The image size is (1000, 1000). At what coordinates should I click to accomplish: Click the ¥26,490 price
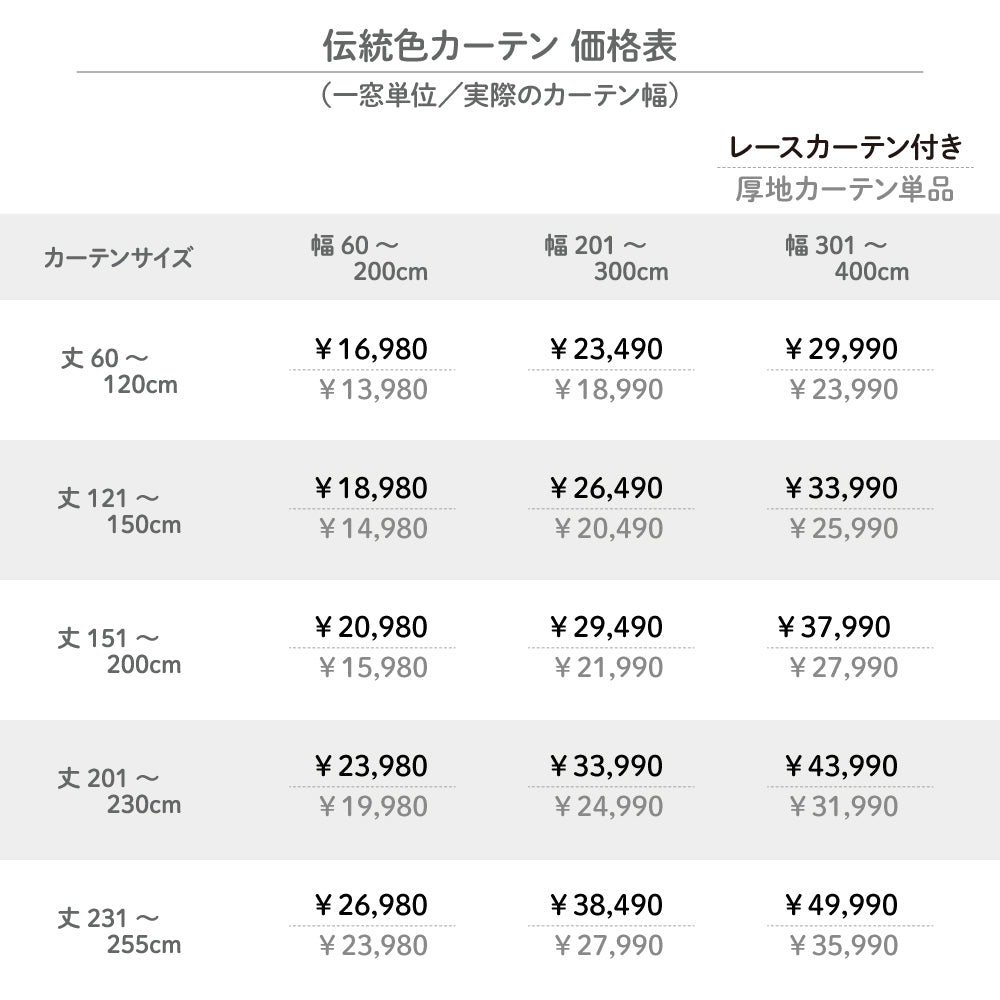coord(606,488)
